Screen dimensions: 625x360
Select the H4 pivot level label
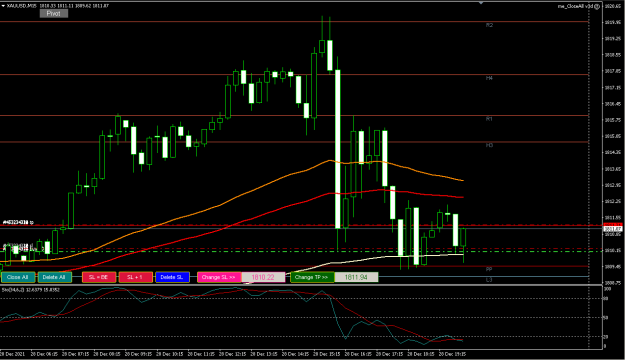[x=489, y=78]
